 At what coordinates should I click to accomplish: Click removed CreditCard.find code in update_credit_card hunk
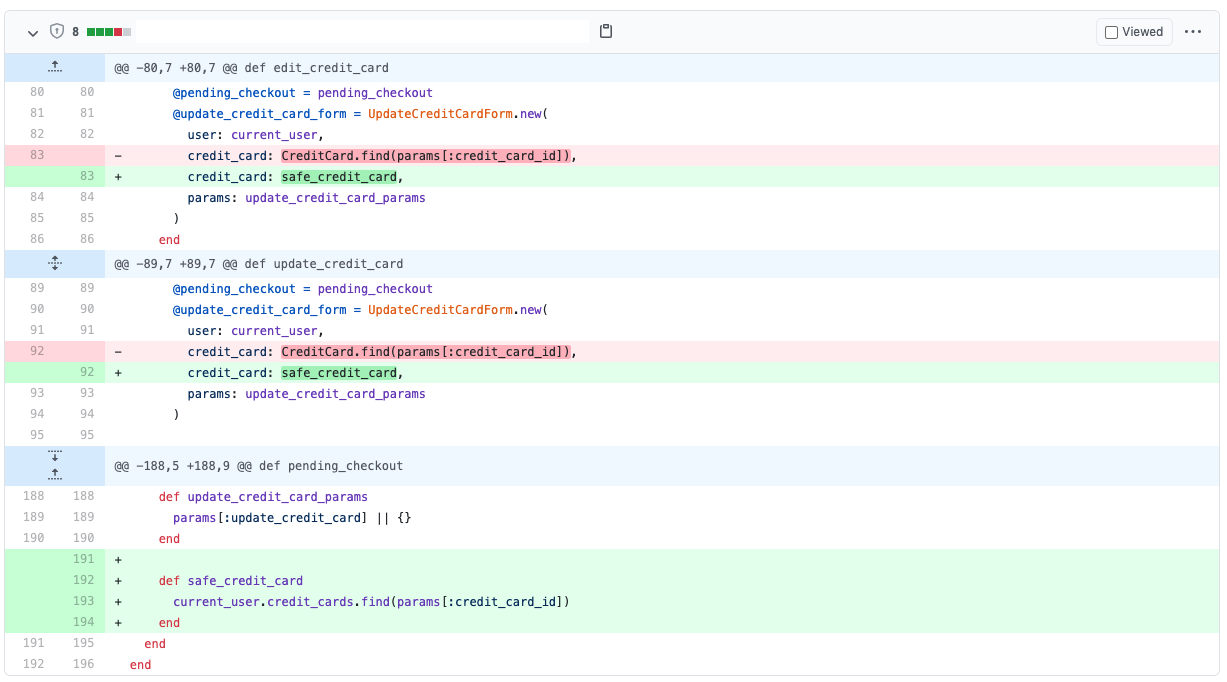tap(426, 352)
